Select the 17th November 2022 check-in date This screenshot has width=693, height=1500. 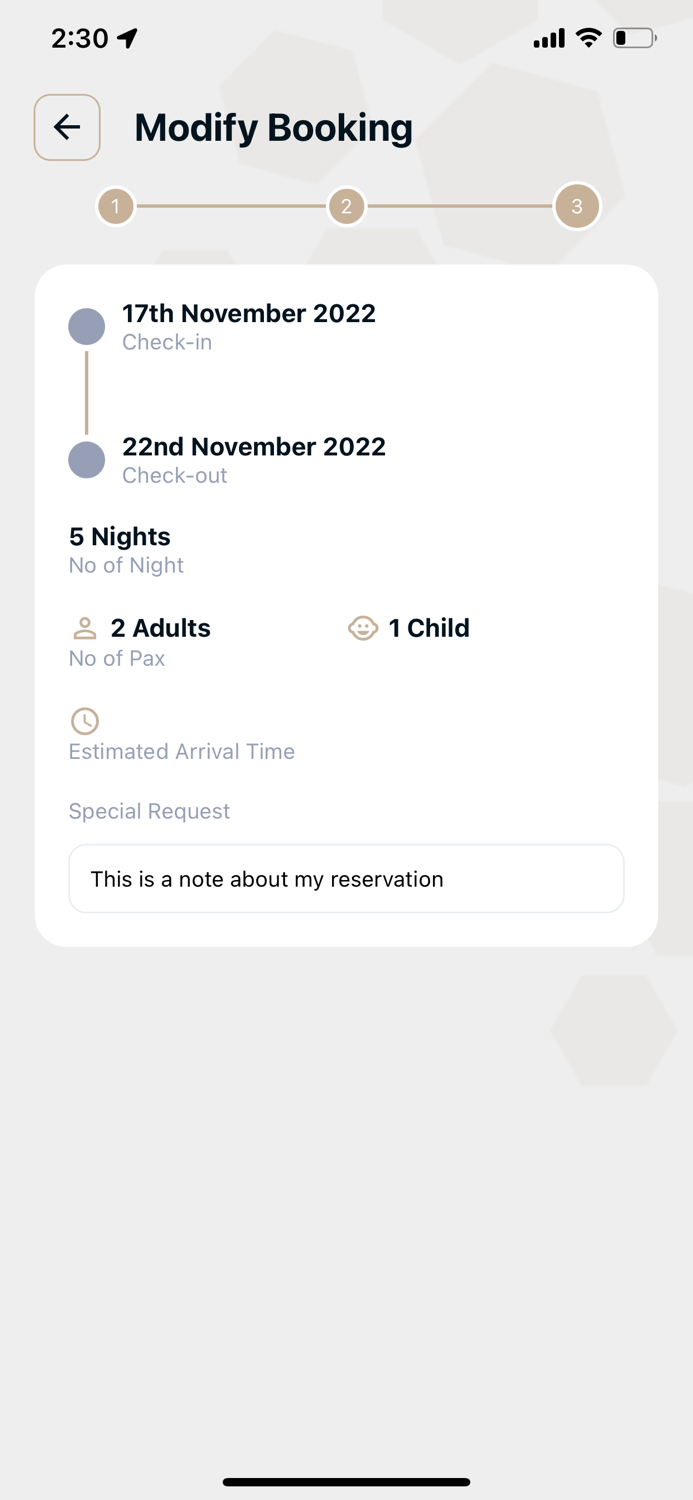(249, 313)
